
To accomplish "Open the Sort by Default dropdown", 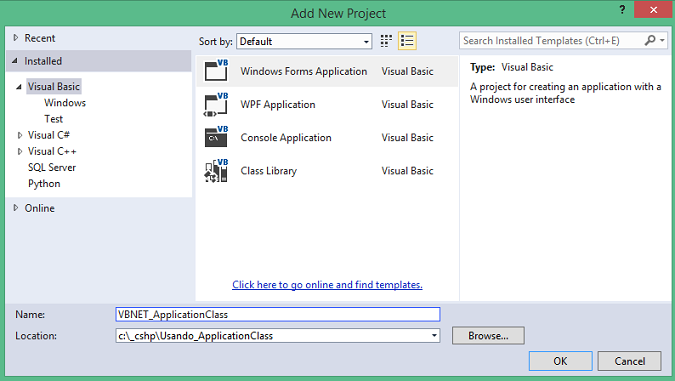I will pyautogui.click(x=304, y=41).
